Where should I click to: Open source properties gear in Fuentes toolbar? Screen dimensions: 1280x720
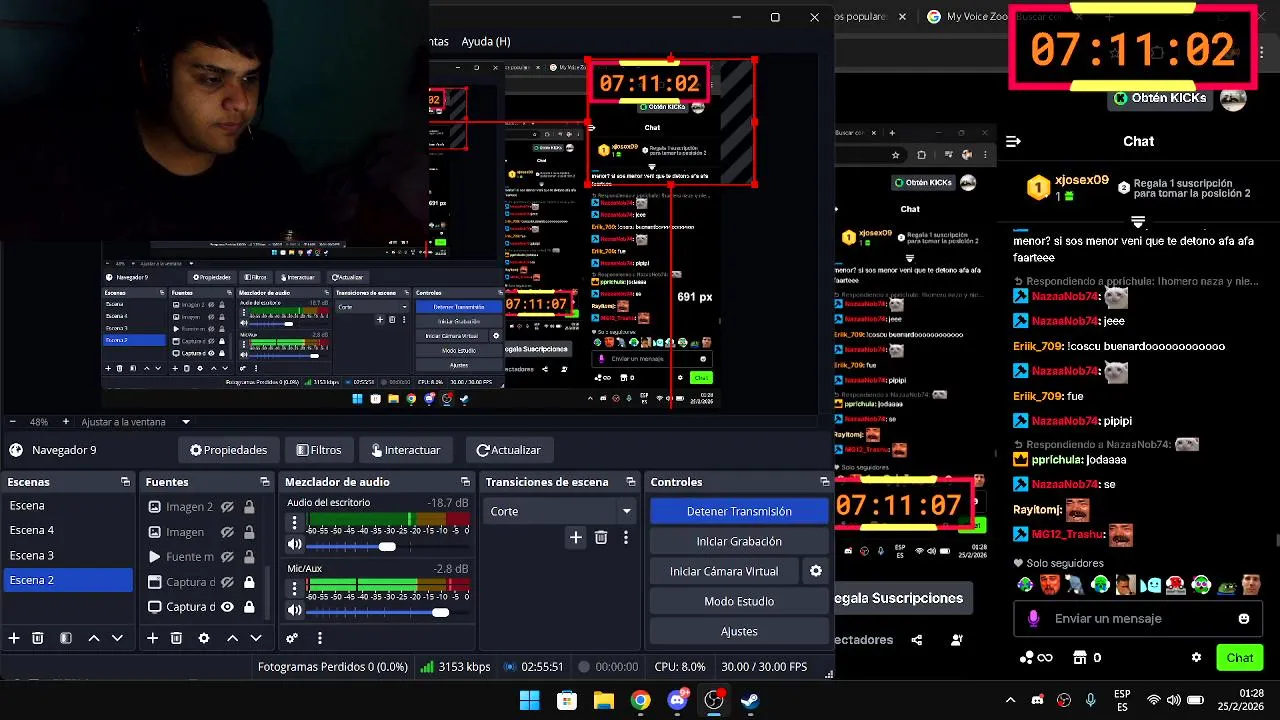coord(204,638)
